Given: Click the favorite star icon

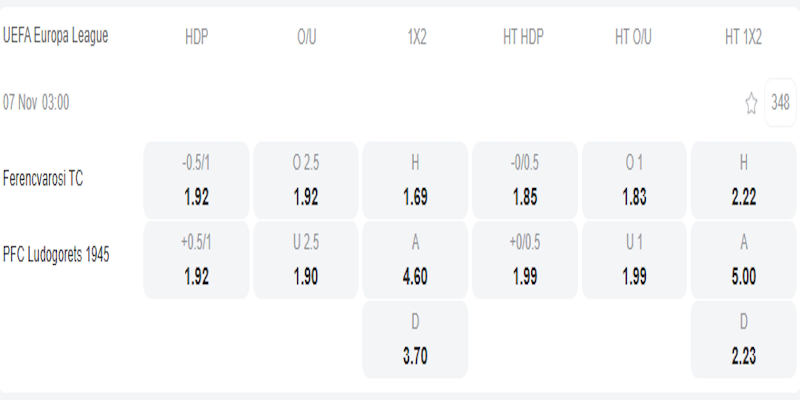Looking at the screenshot, I should 751,103.
